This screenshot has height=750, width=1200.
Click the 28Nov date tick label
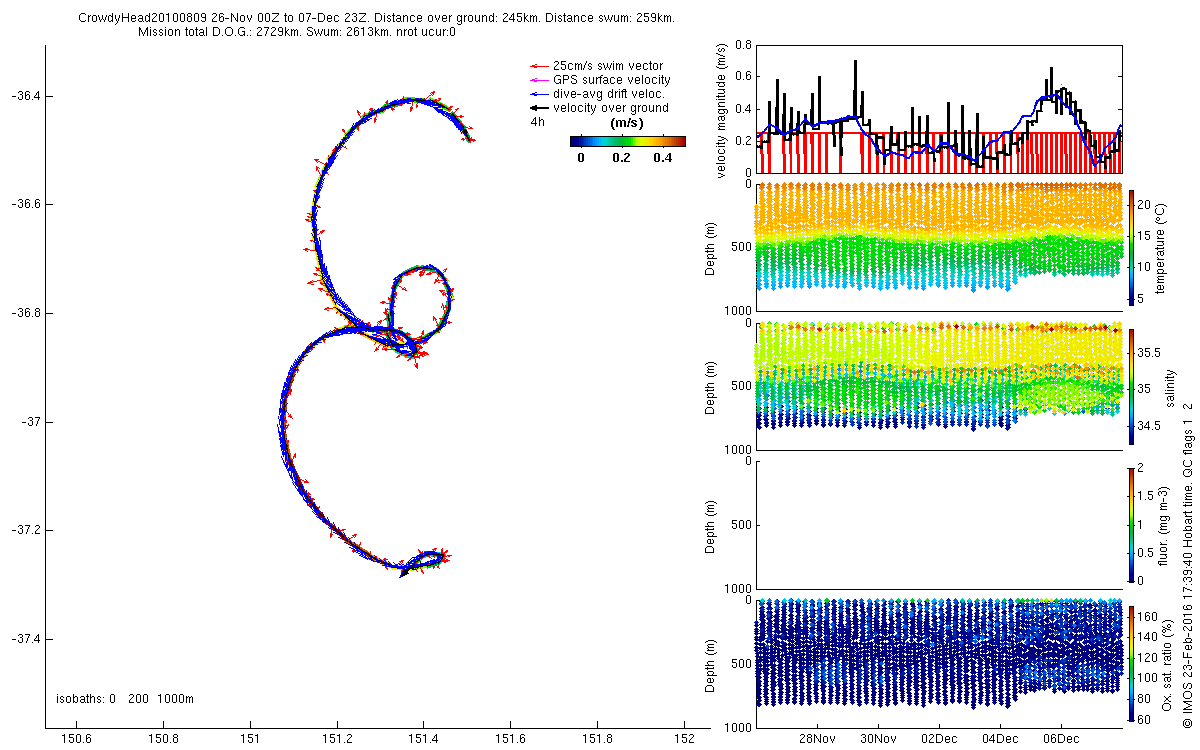pyautogui.click(x=817, y=739)
